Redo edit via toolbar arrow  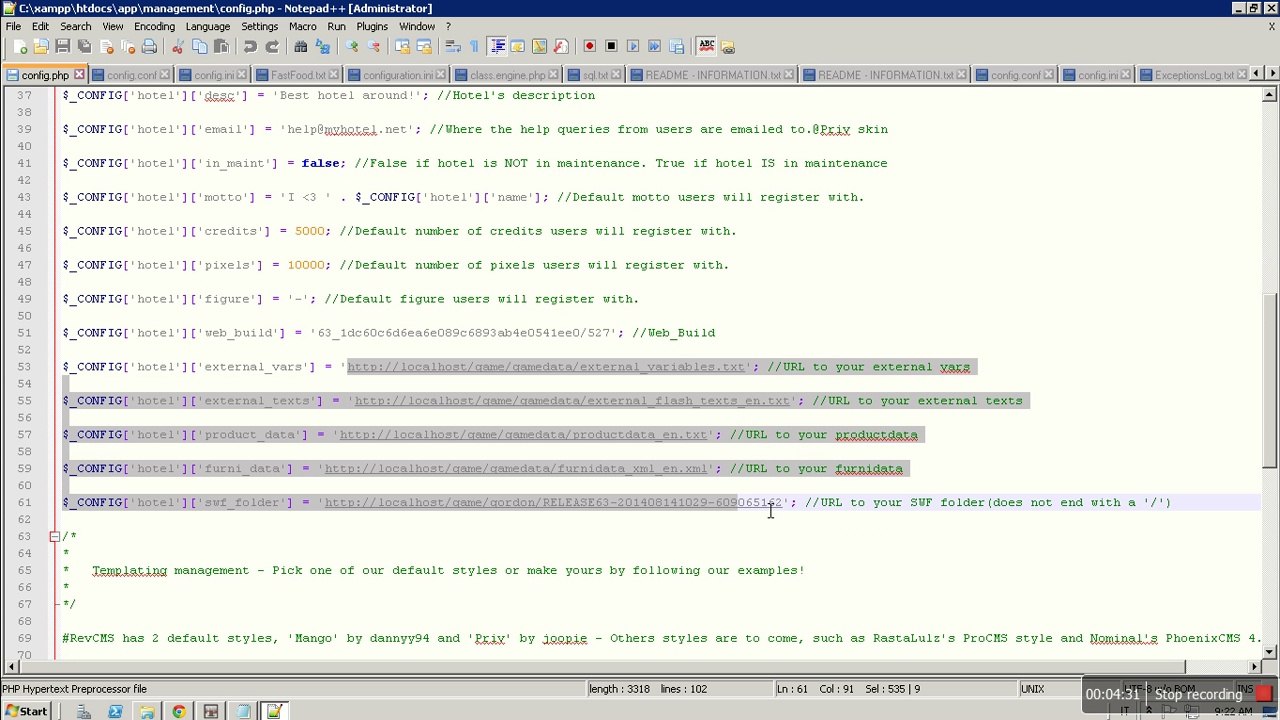point(271,46)
